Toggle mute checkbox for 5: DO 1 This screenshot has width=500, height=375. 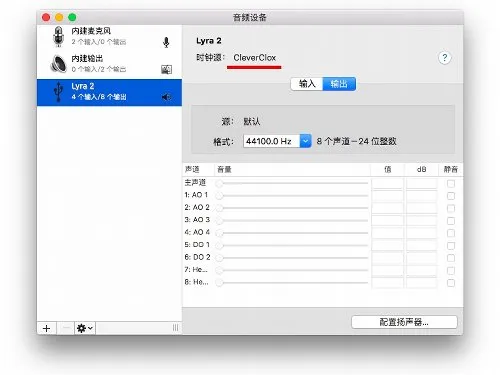tap(451, 246)
